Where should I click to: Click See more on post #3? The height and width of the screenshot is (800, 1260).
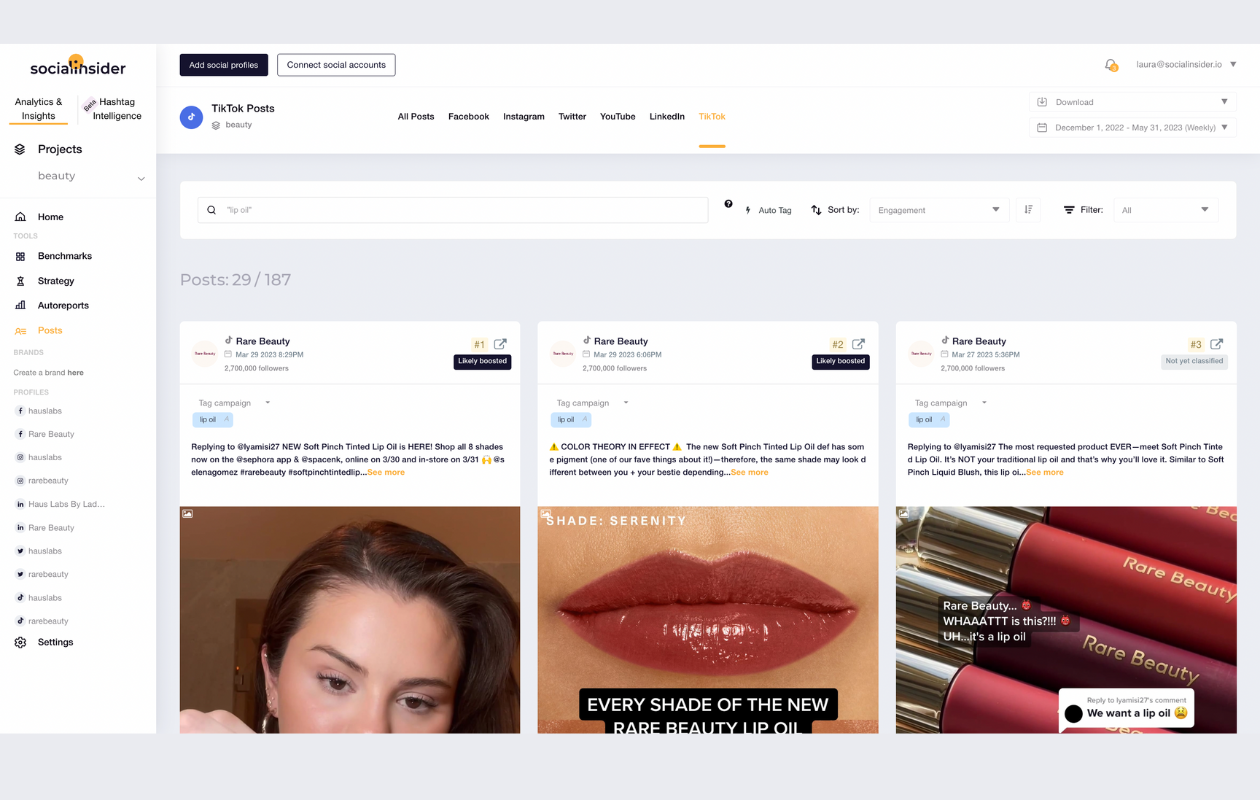pos(1045,472)
